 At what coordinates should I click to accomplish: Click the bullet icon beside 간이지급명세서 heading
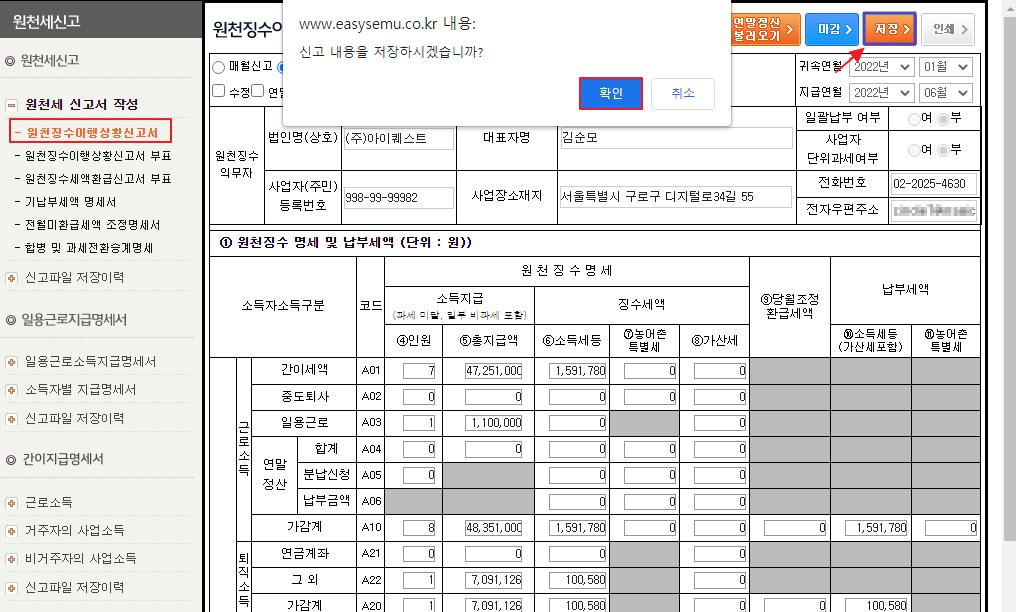click(10, 460)
